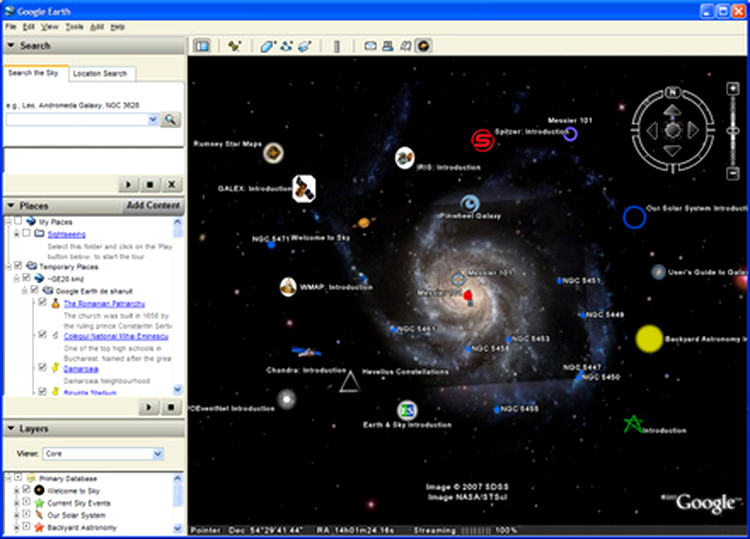Toggle the My Places checkbox
Image resolution: width=750 pixels, height=539 pixels.
point(18,221)
